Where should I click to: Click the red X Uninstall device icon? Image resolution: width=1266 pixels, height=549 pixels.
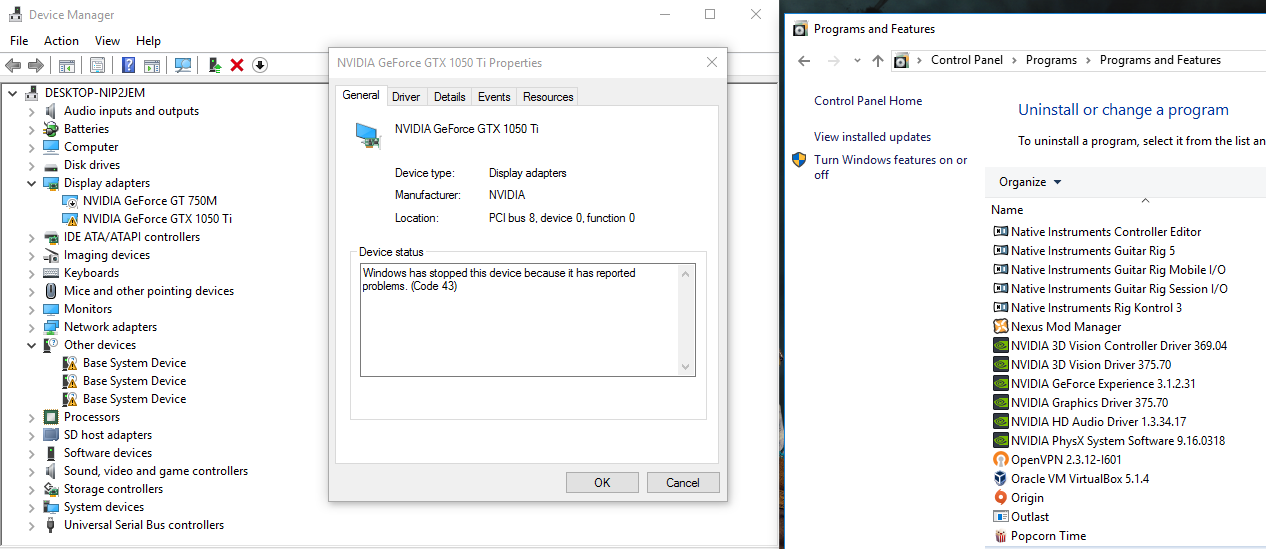(237, 65)
